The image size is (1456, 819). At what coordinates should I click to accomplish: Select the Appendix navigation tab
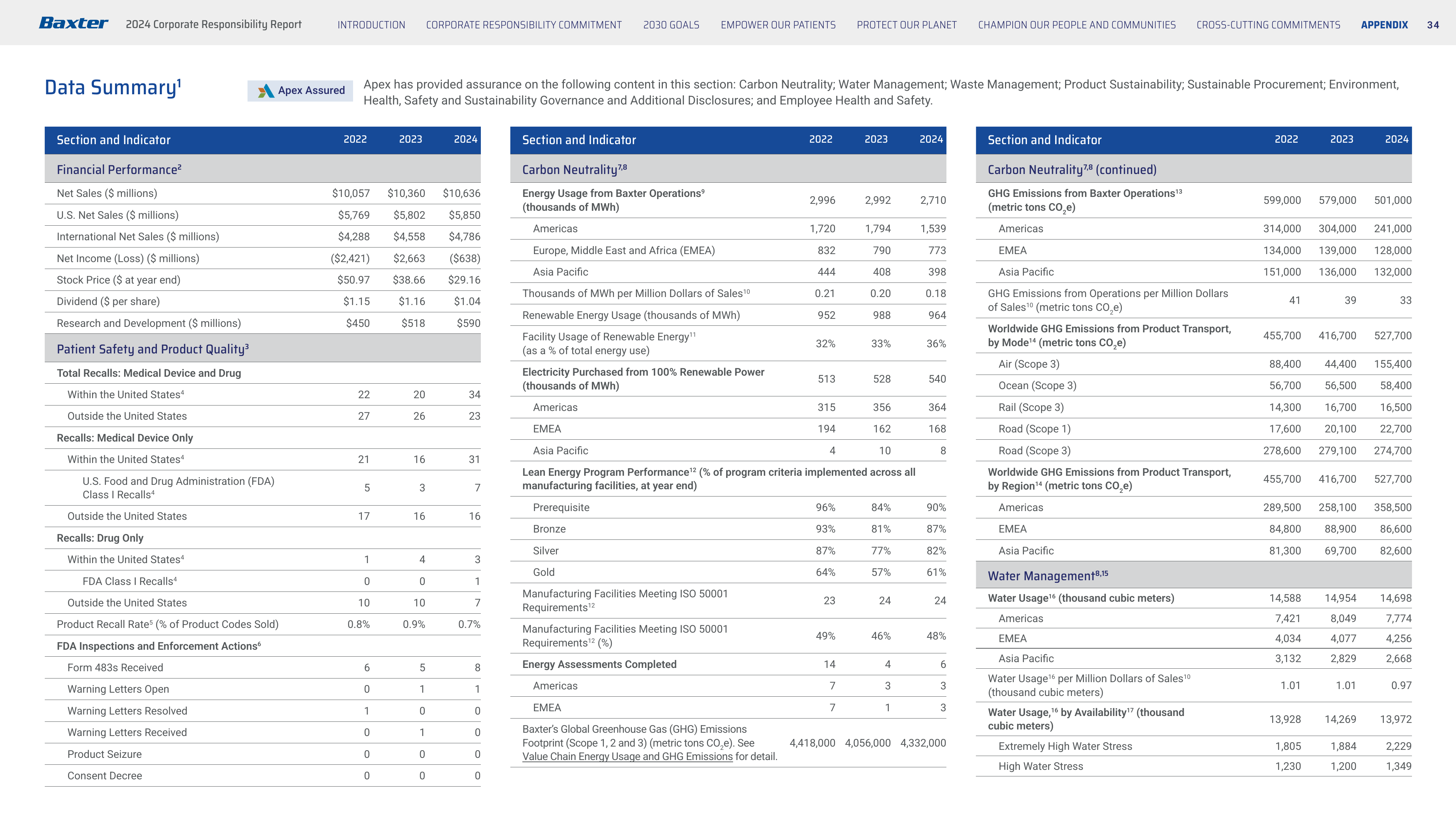(1384, 25)
